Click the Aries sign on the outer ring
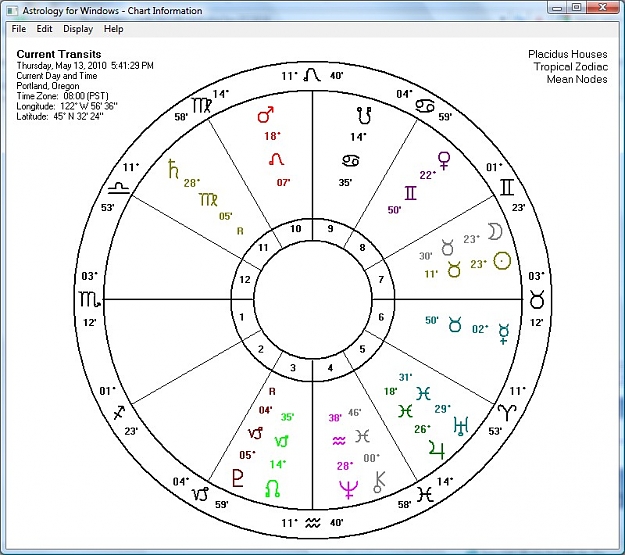The height and width of the screenshot is (555, 625). (507, 412)
